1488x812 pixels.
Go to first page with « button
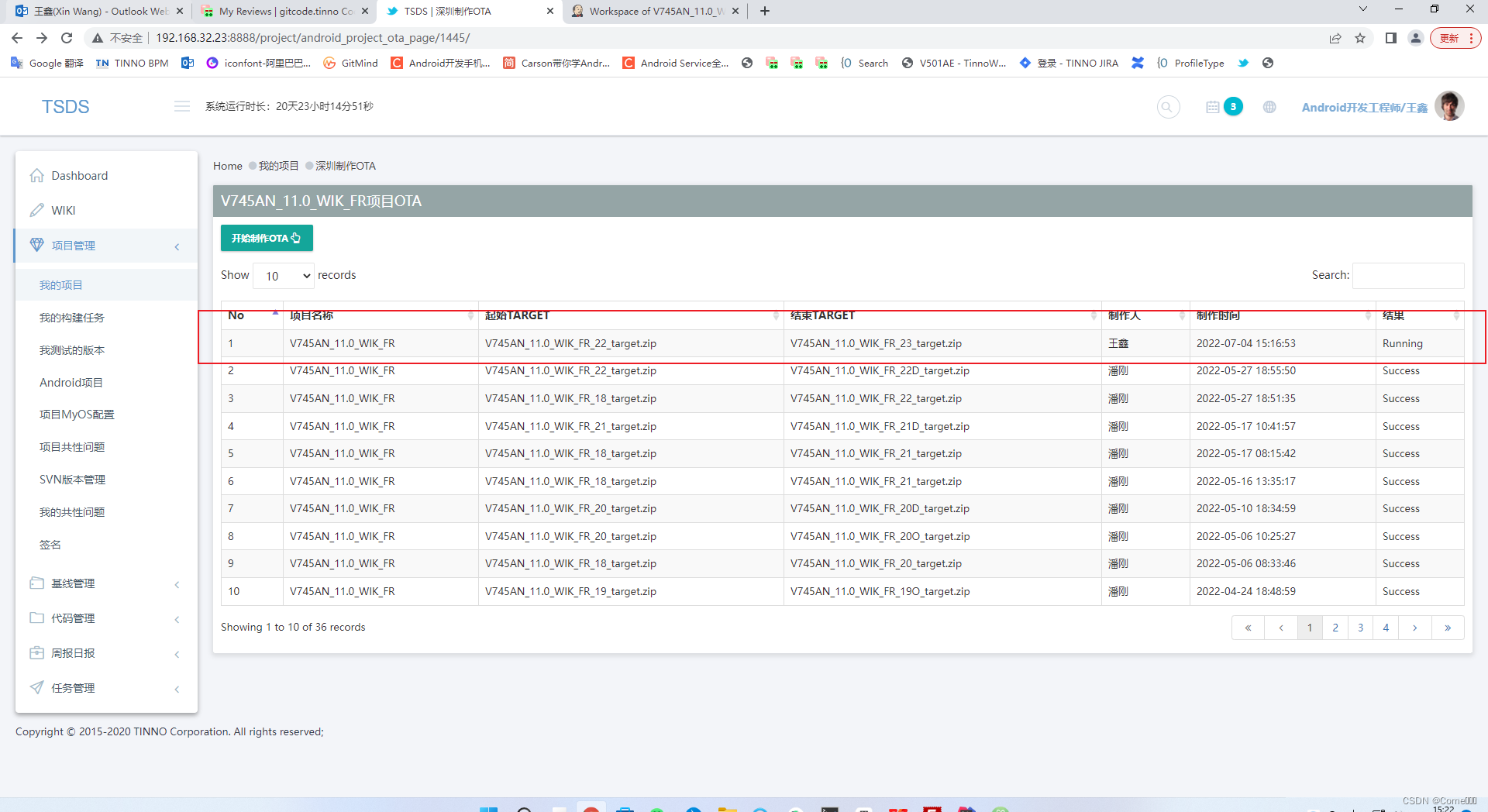[1248, 628]
